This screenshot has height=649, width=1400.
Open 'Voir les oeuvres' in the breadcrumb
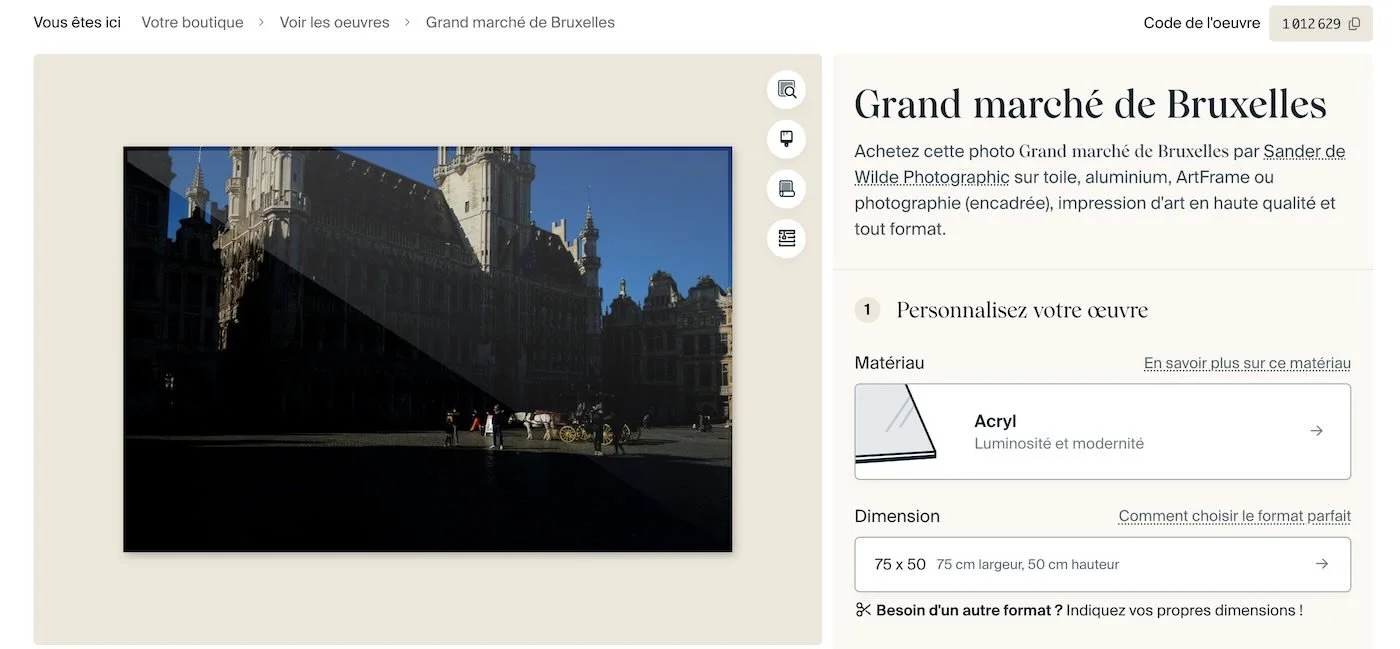[x=334, y=21]
